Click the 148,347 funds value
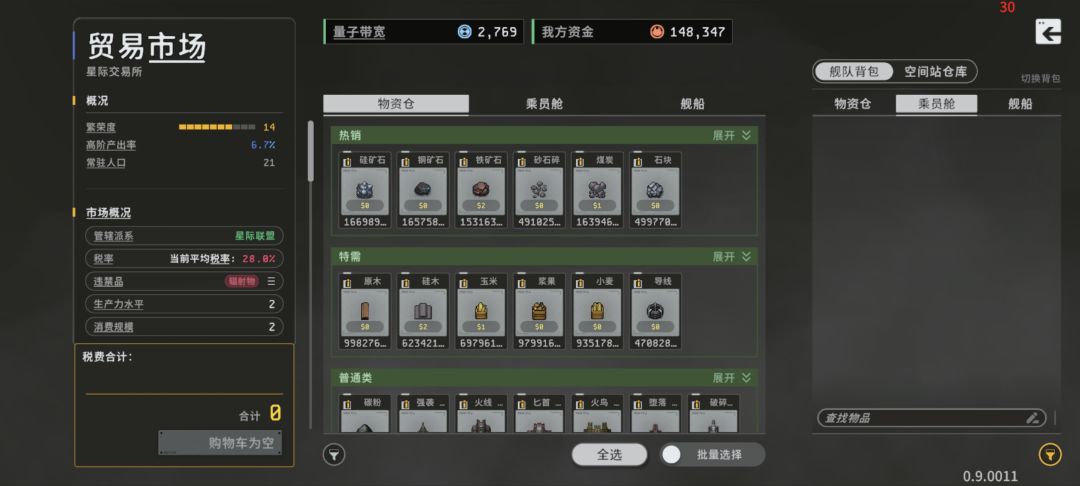 696,32
